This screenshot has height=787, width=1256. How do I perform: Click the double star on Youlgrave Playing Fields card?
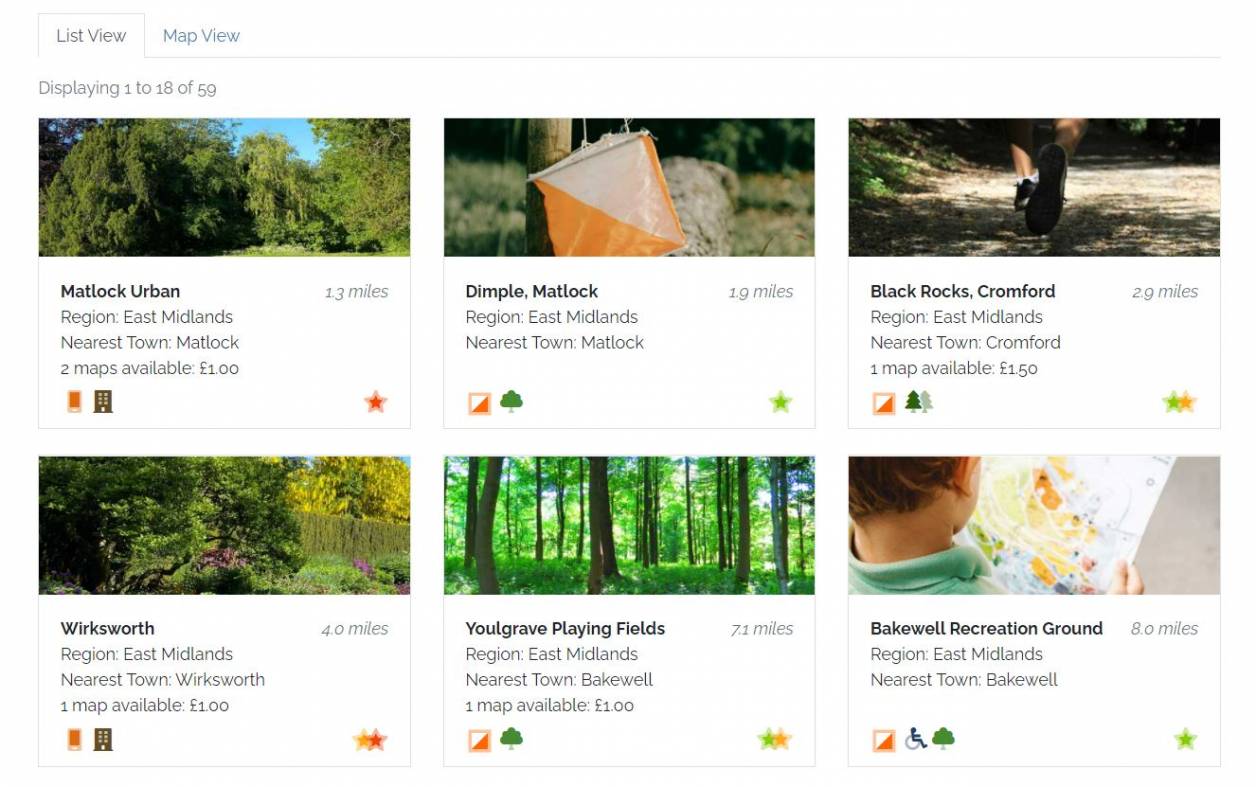tap(775, 740)
